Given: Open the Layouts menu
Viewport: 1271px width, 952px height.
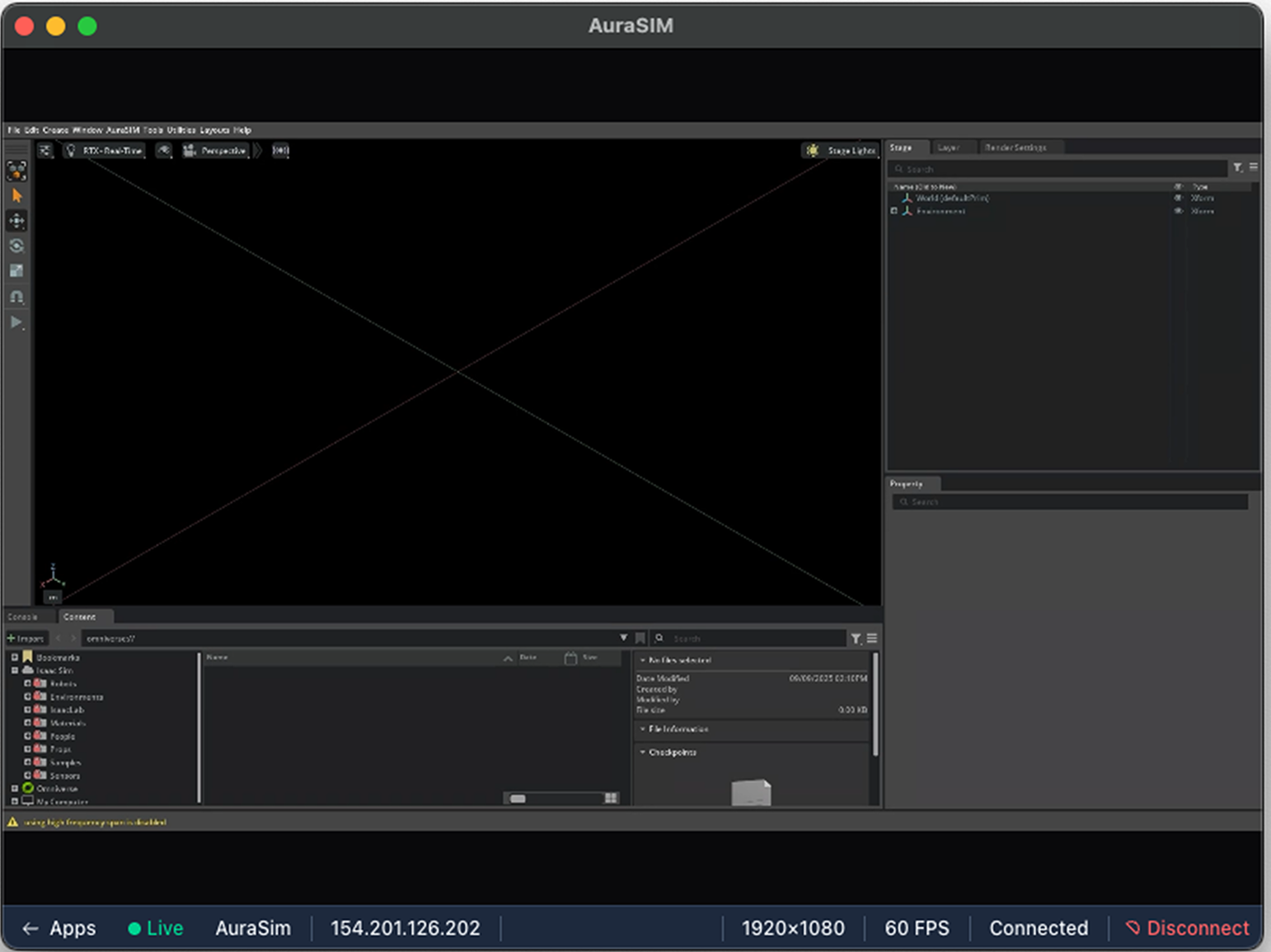Looking at the screenshot, I should point(214,130).
